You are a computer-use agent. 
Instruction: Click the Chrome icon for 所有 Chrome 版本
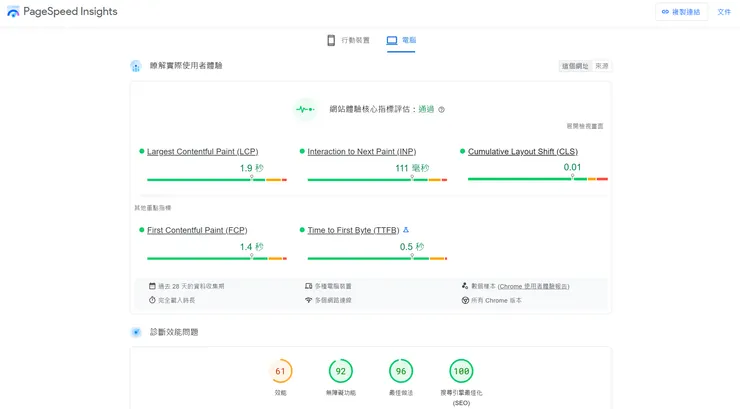465,300
